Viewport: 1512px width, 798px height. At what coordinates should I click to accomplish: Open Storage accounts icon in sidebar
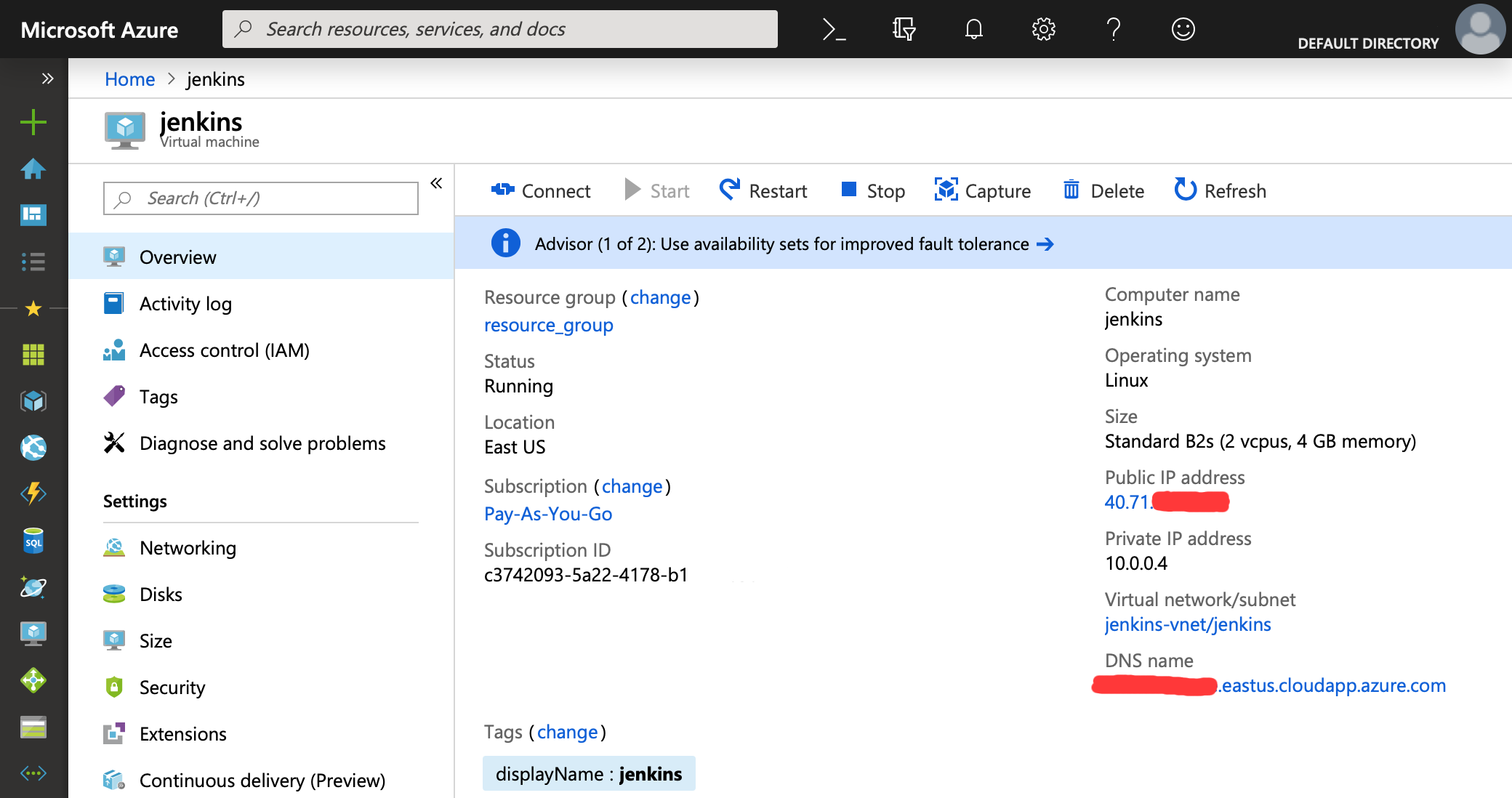(33, 727)
